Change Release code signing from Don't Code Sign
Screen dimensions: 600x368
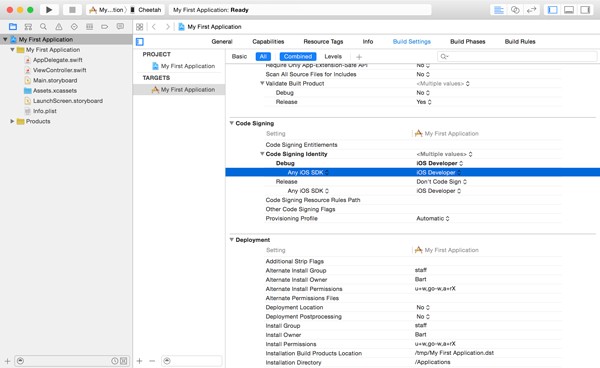click(441, 182)
